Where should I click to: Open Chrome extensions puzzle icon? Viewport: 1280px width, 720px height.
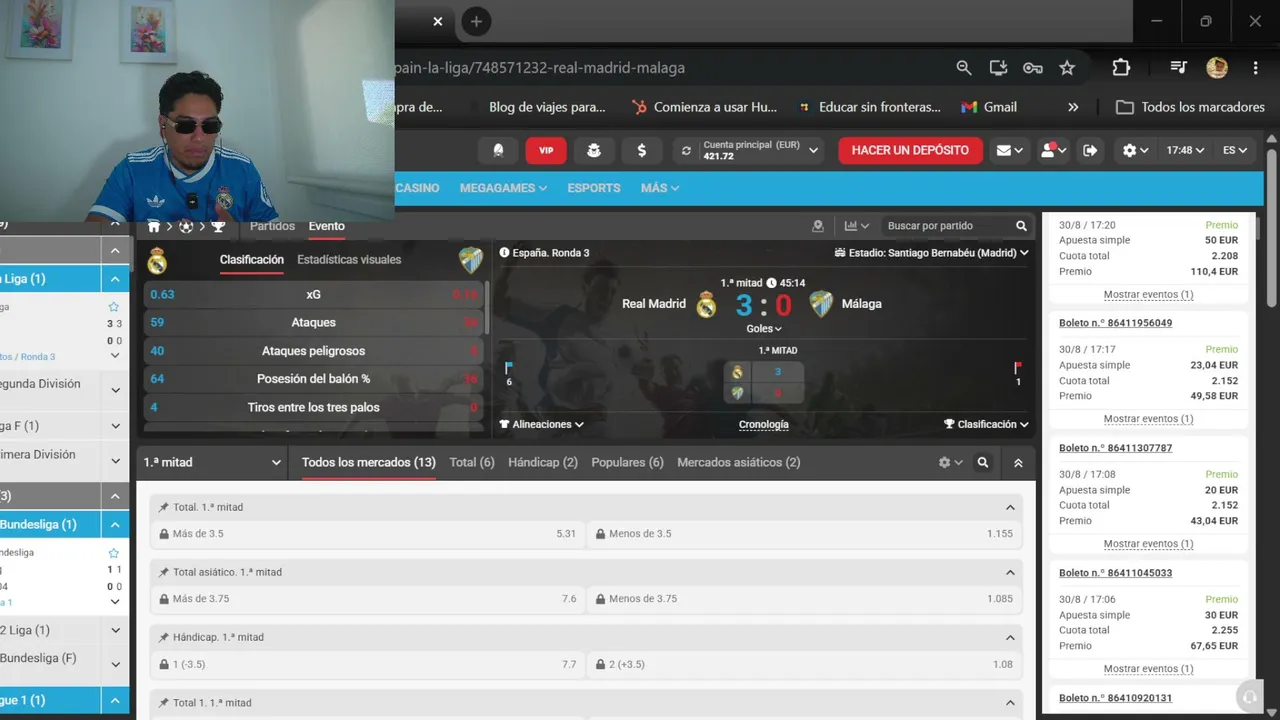[x=1121, y=68]
